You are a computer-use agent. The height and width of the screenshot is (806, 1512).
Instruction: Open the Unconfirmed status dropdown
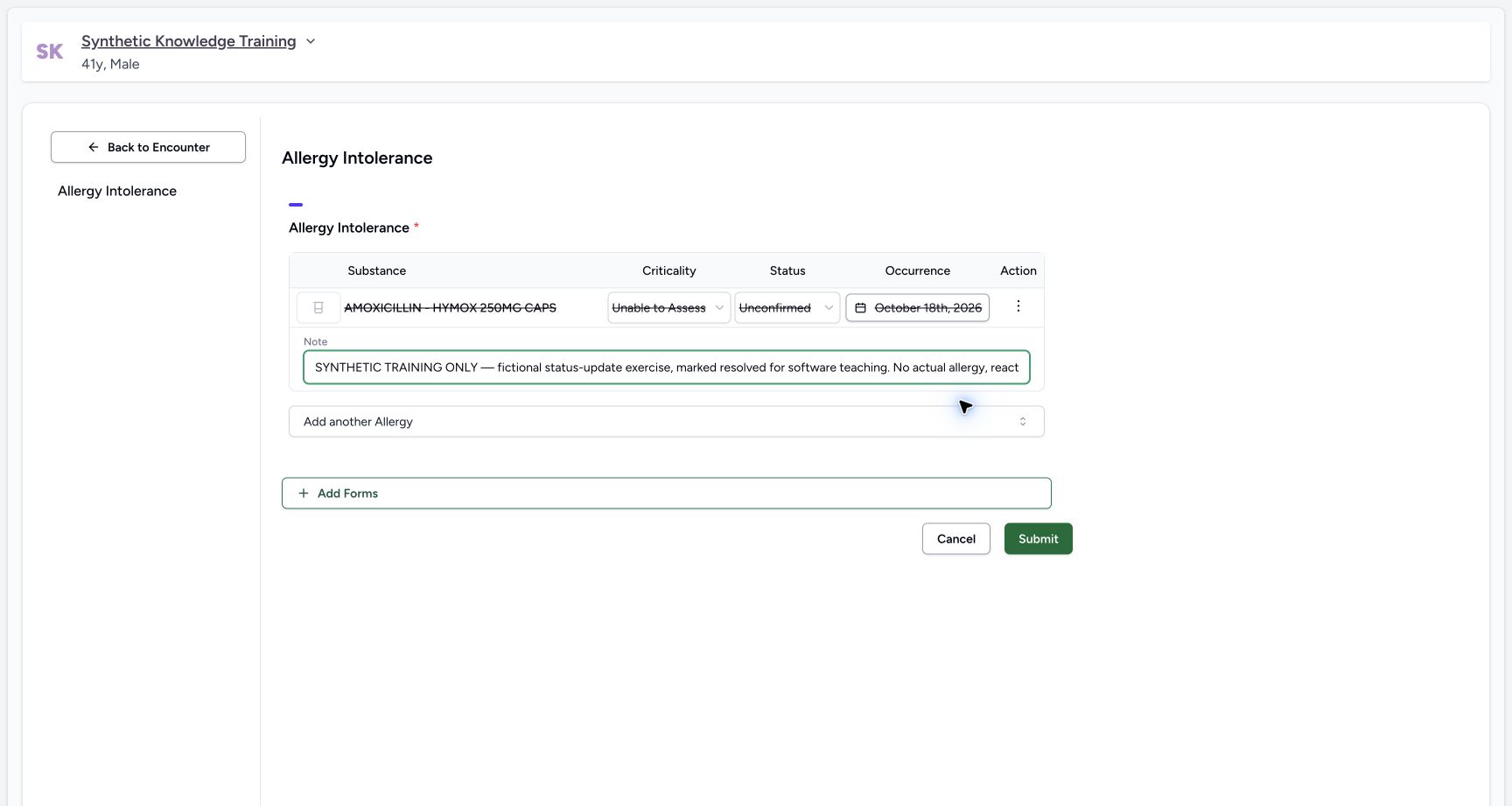point(787,308)
